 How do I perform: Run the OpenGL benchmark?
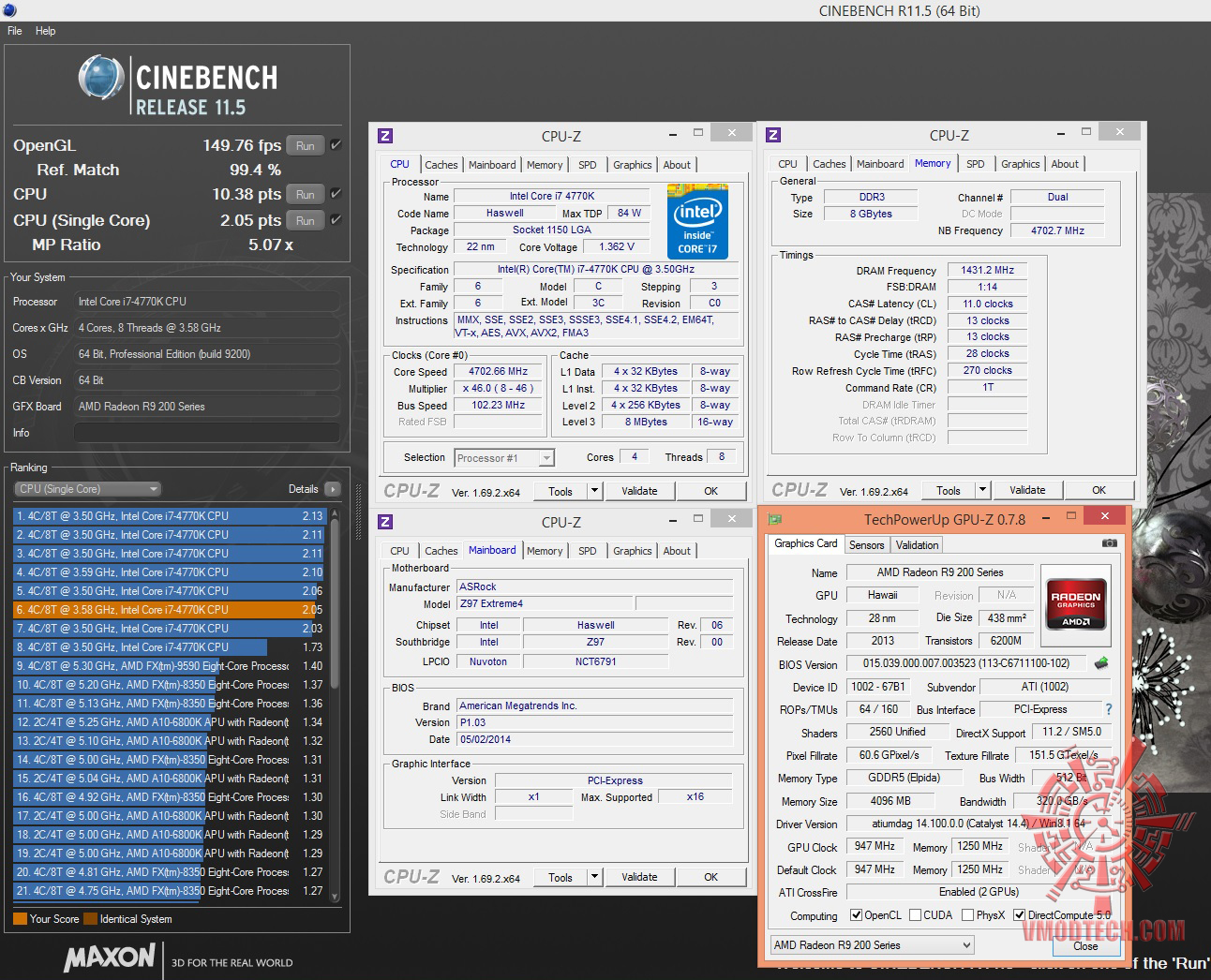[306, 145]
